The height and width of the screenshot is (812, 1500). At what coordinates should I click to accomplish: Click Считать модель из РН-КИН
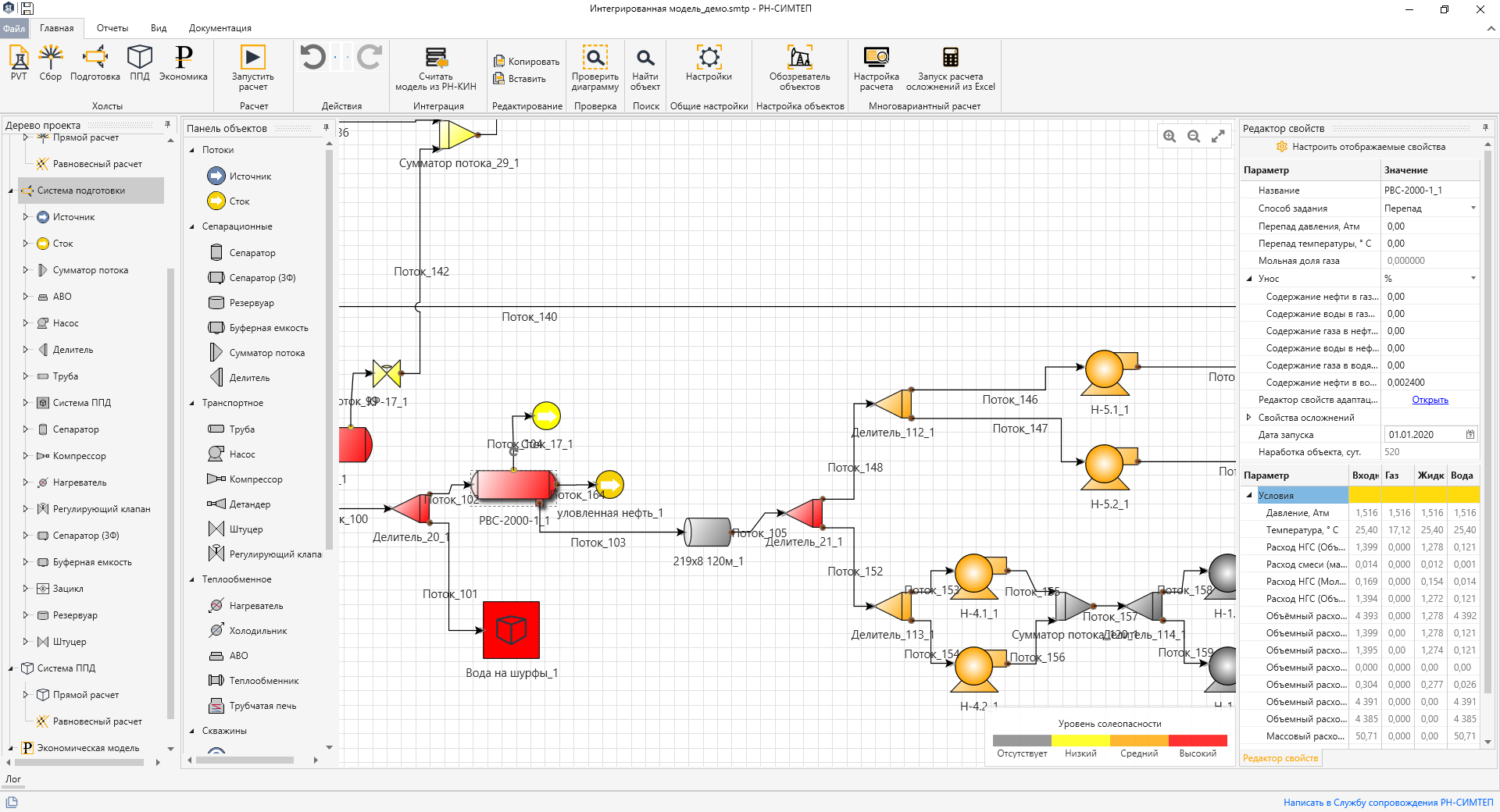436,68
